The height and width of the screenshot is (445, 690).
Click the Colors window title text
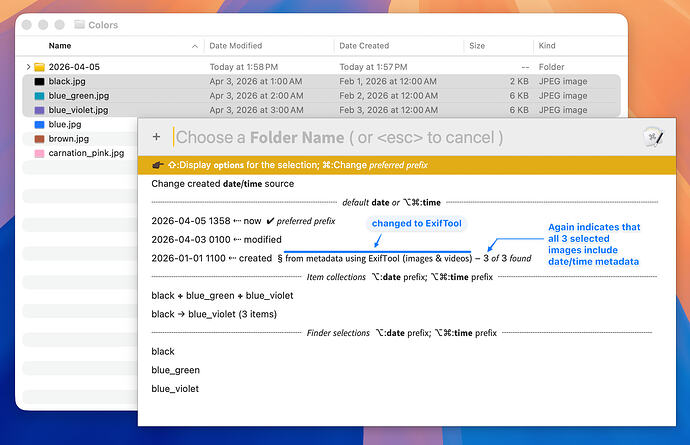[103, 25]
